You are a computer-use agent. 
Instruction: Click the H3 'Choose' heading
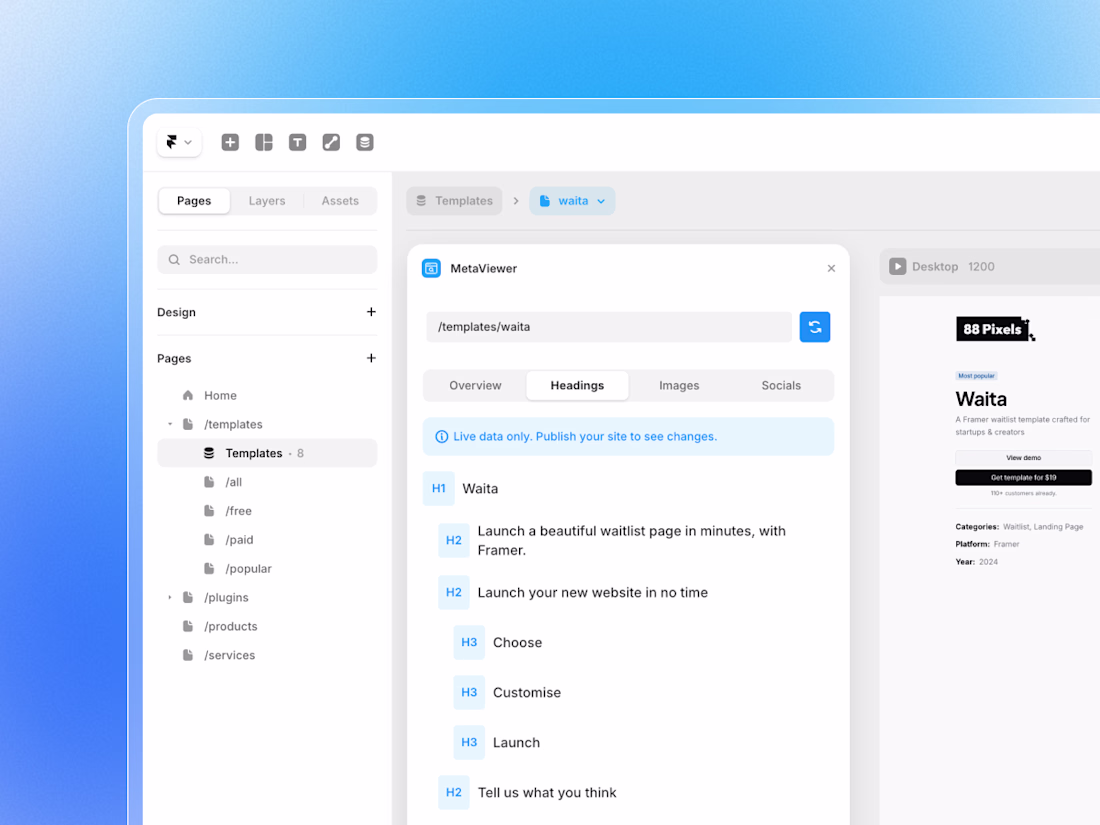click(518, 643)
